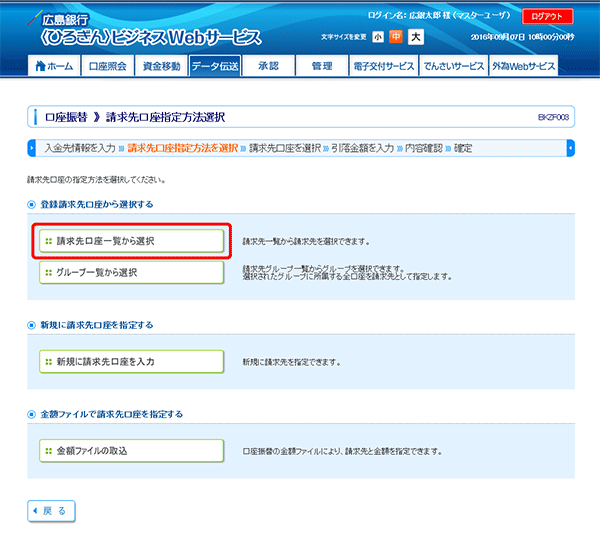Screen dimensions: 600x552
Task: Click グループ一覧から選択 button
Action: tap(131, 272)
